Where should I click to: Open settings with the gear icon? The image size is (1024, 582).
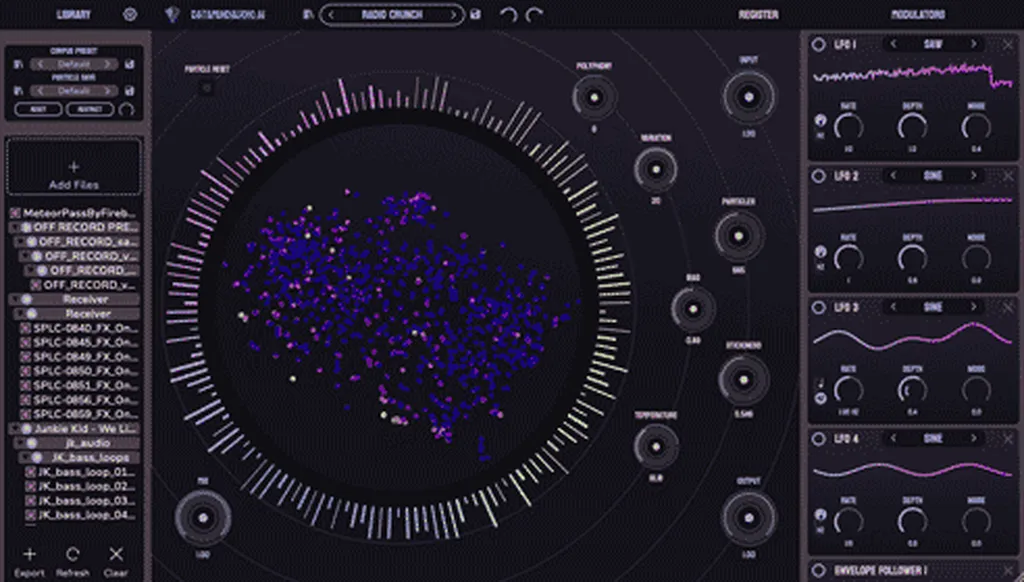tap(130, 15)
